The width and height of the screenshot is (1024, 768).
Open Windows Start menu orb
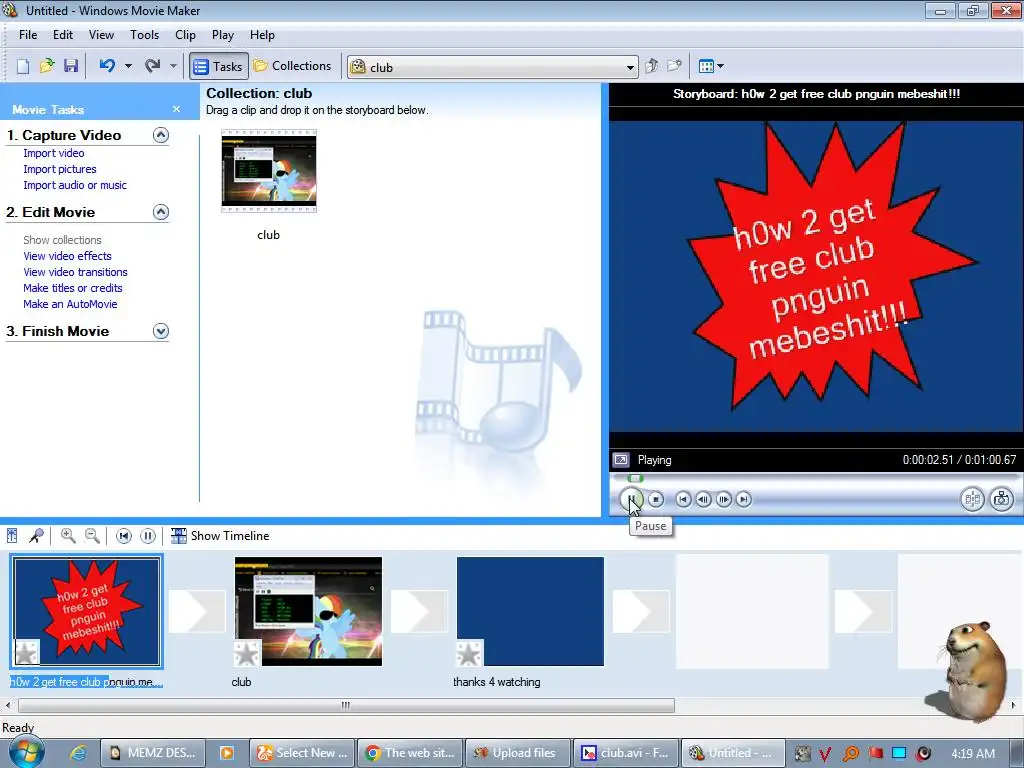[27, 753]
